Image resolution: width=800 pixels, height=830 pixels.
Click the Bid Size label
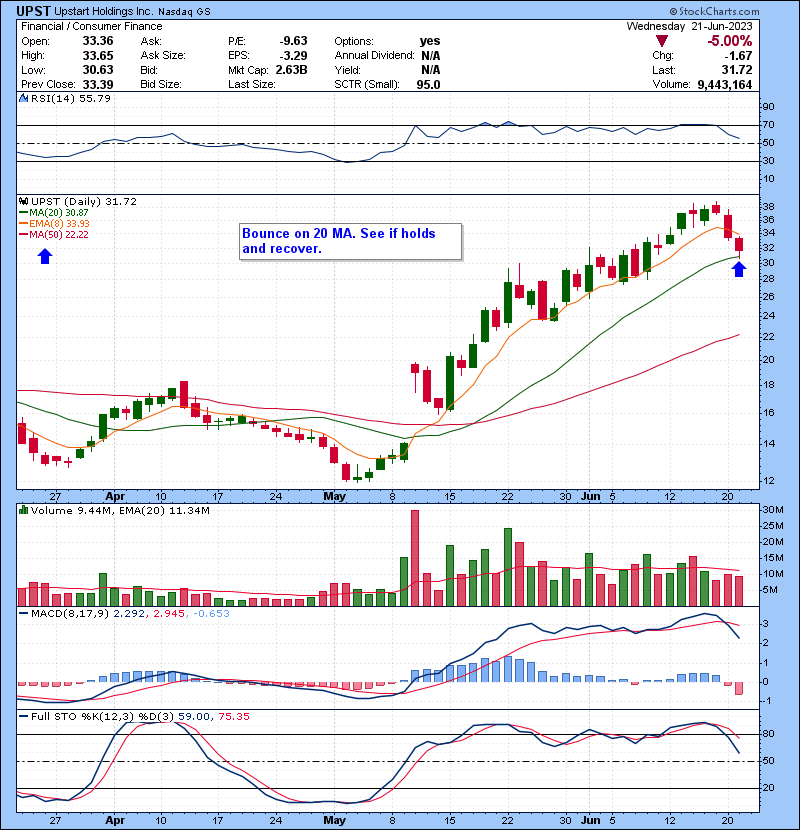click(x=161, y=84)
